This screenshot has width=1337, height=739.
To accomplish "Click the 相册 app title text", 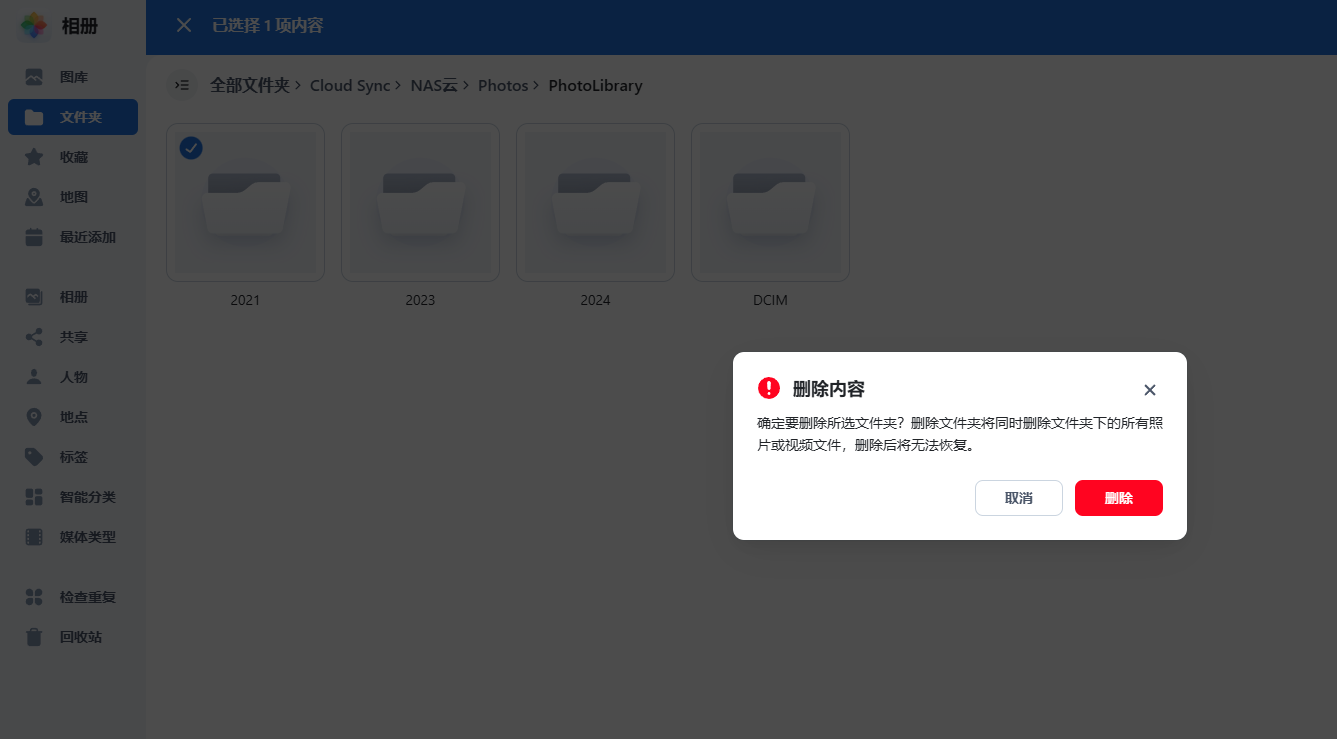I will (79, 26).
